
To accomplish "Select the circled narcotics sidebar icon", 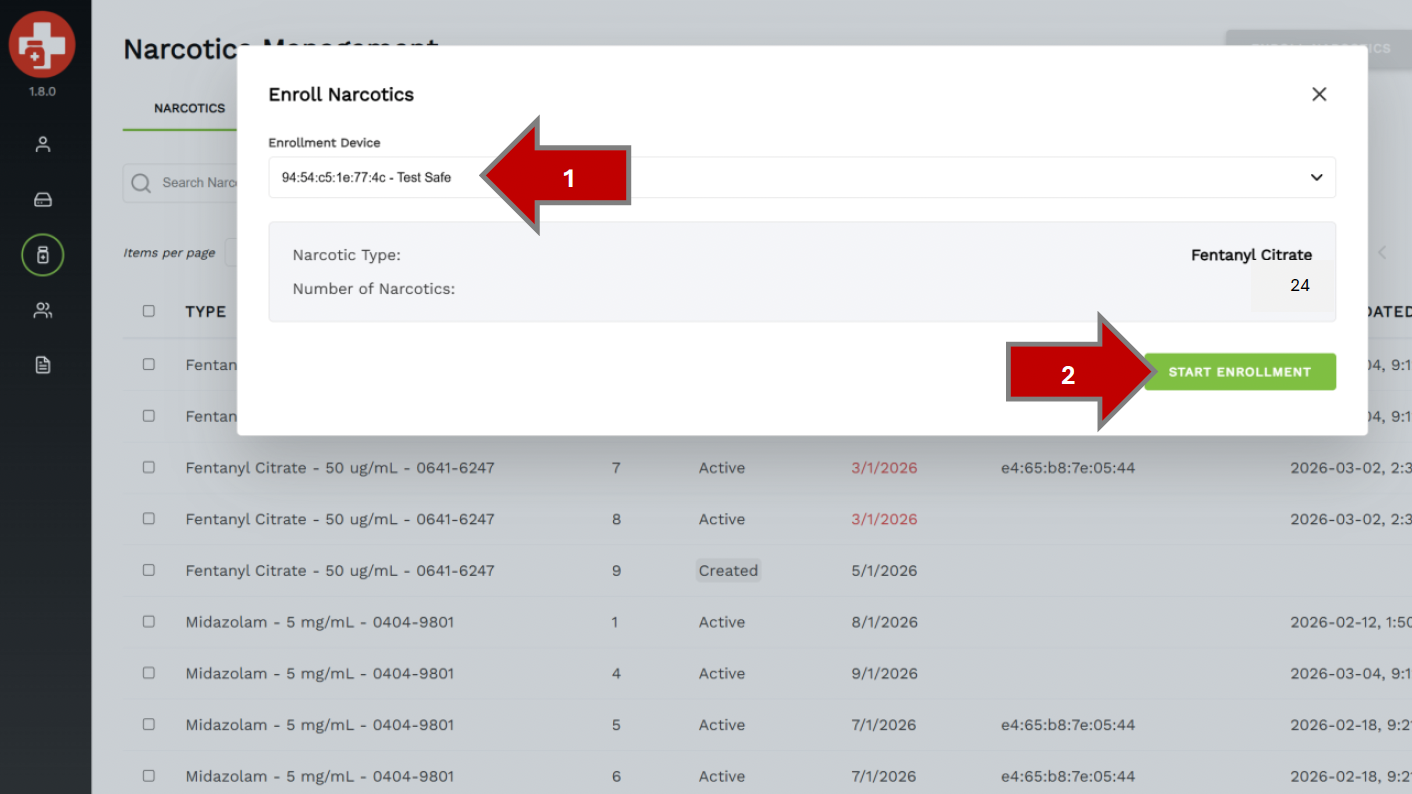I will tap(43, 256).
